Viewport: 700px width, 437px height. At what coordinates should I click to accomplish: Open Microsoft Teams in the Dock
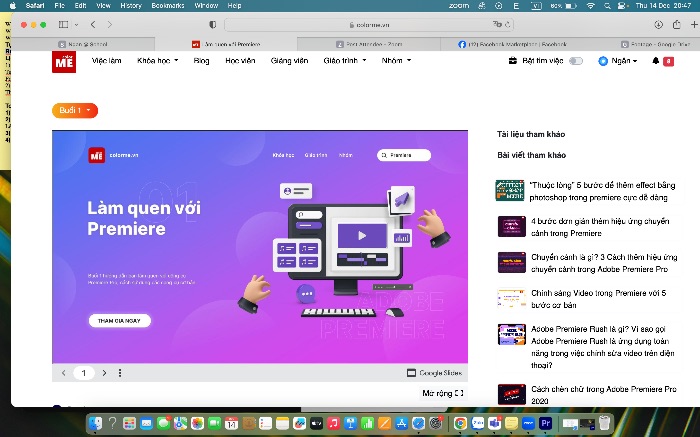coord(494,422)
